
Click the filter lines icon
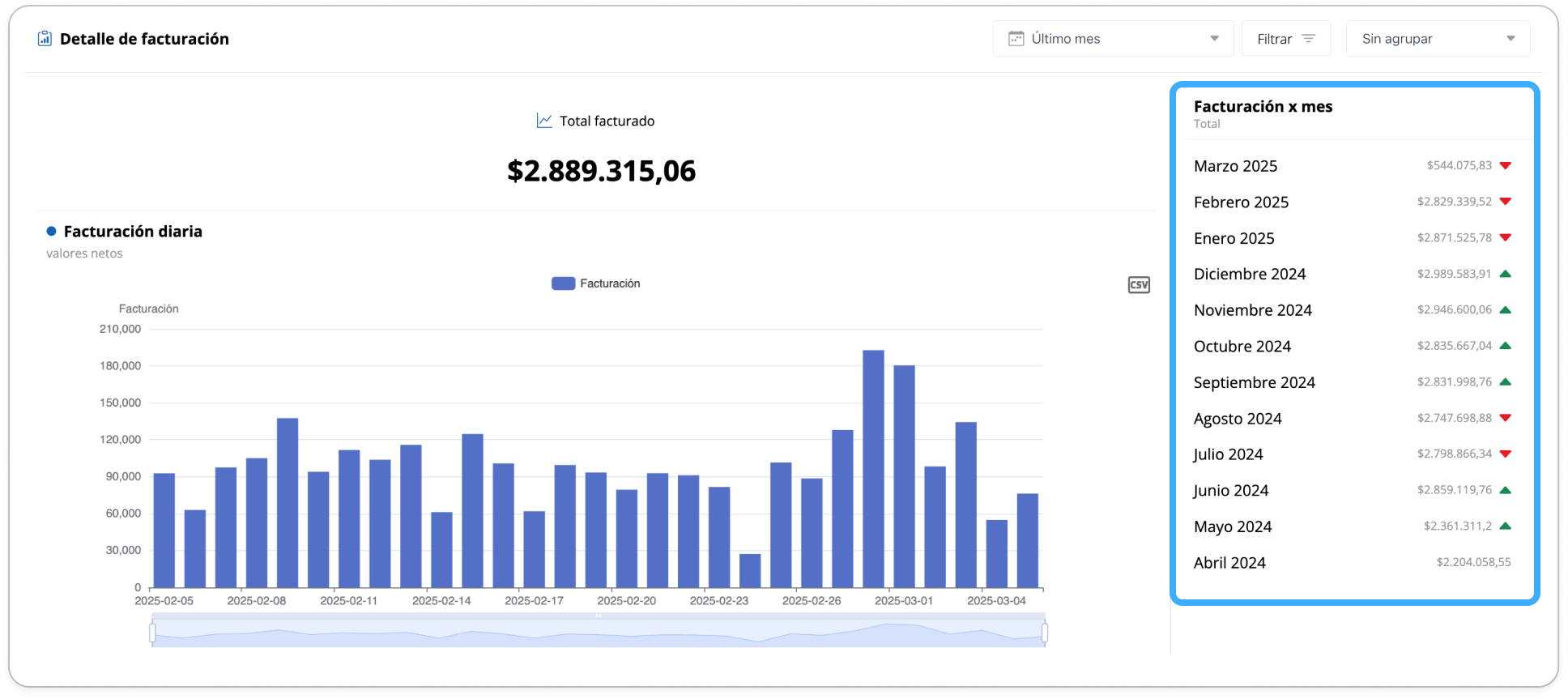pos(1308,38)
